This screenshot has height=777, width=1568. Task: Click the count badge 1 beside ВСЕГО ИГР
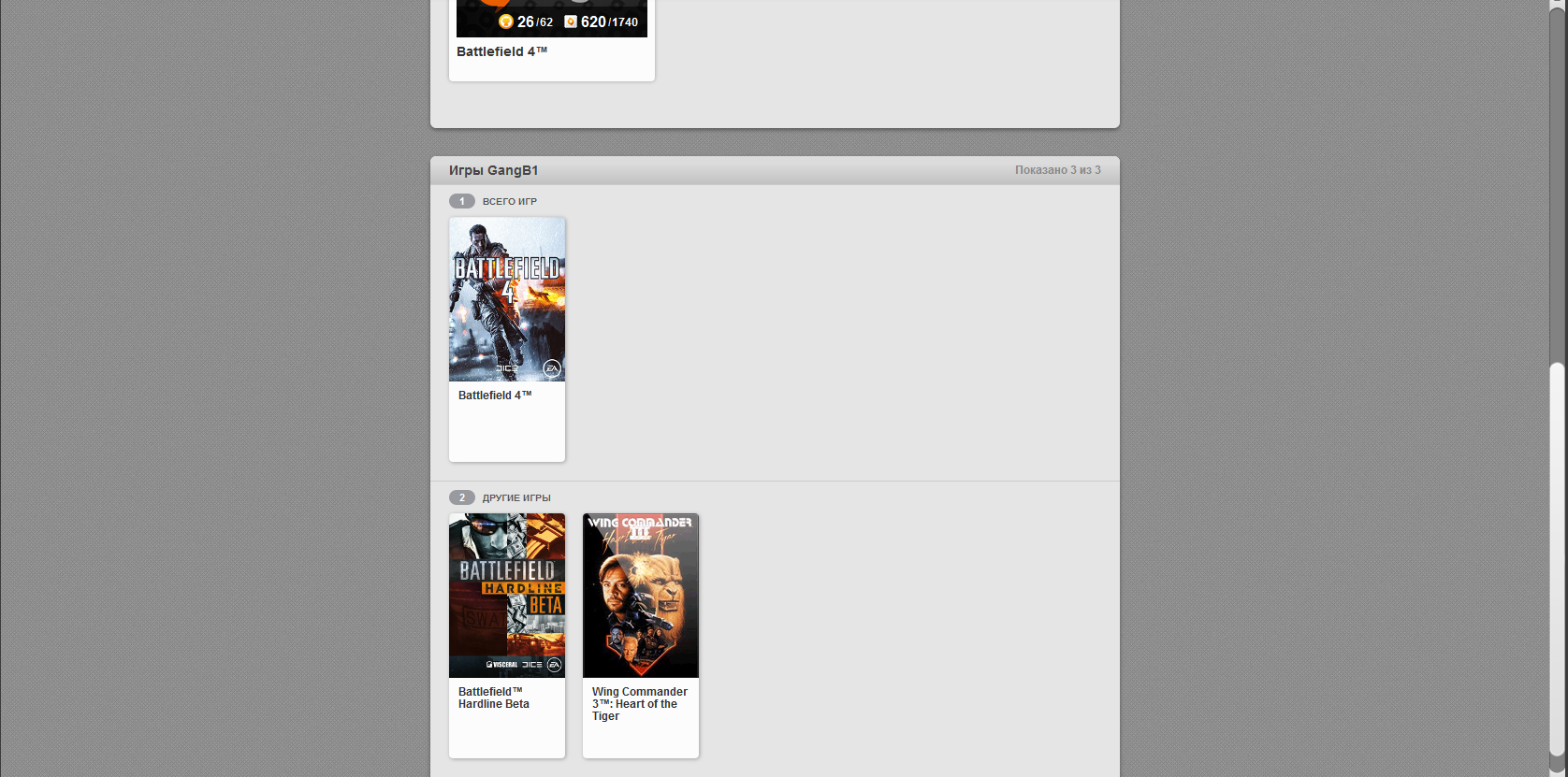coord(462,201)
